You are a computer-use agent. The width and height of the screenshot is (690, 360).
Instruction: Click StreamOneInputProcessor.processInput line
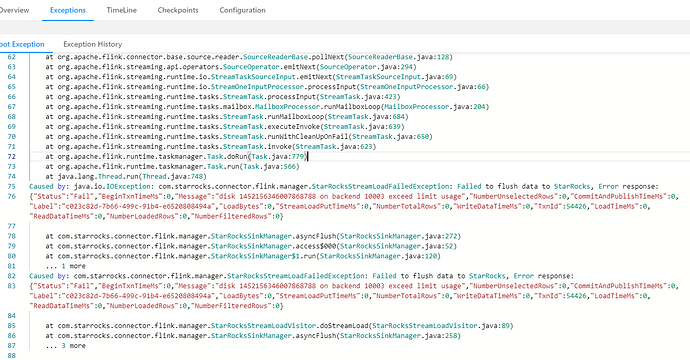(267, 87)
